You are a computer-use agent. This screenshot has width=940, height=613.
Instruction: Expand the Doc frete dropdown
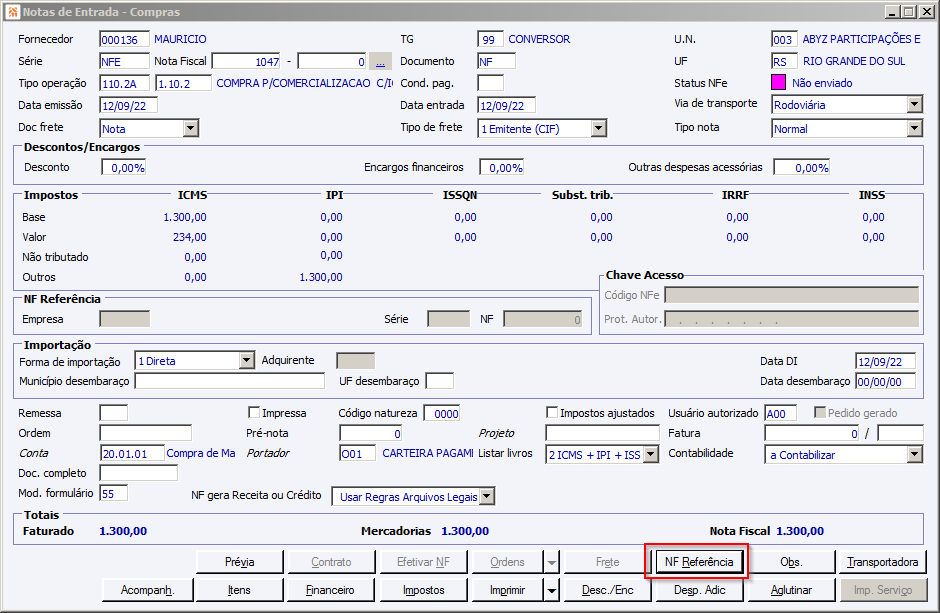(190, 128)
